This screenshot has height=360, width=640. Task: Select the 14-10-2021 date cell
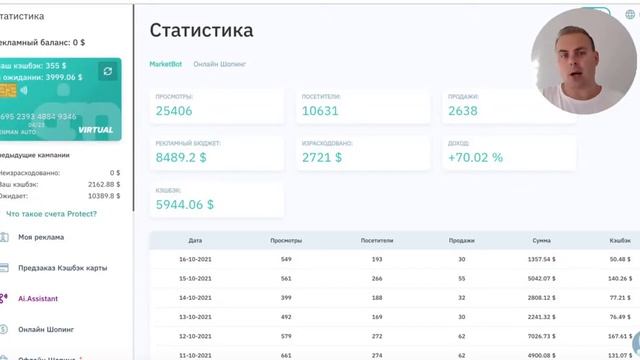tap(195, 298)
